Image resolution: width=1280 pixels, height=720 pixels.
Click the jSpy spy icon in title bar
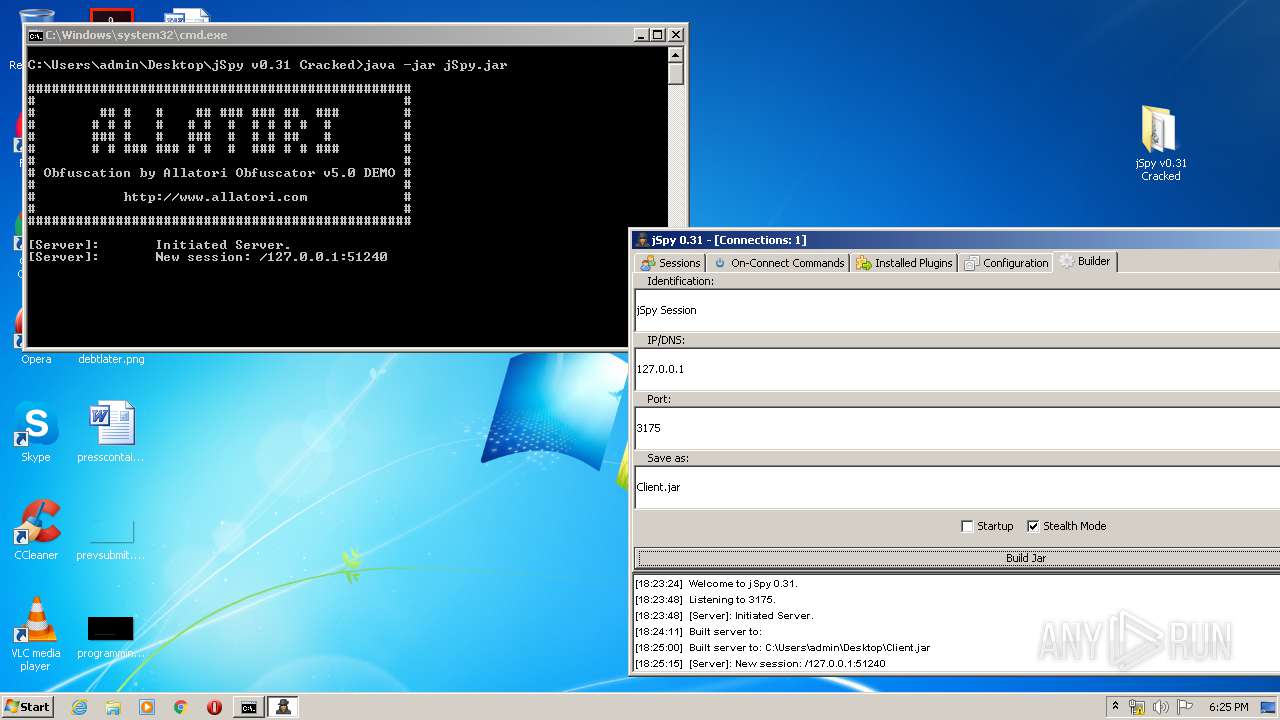pos(642,240)
